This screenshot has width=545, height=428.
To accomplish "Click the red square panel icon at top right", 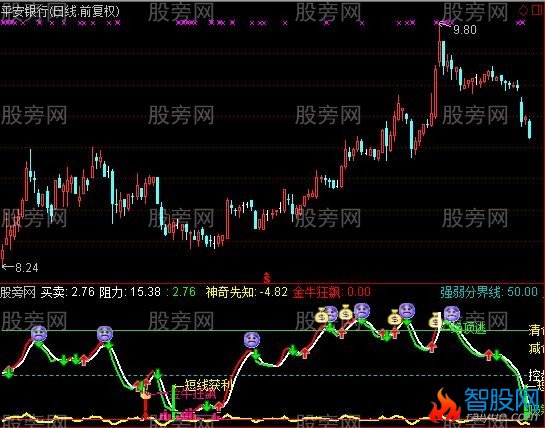I will [x=537, y=10].
